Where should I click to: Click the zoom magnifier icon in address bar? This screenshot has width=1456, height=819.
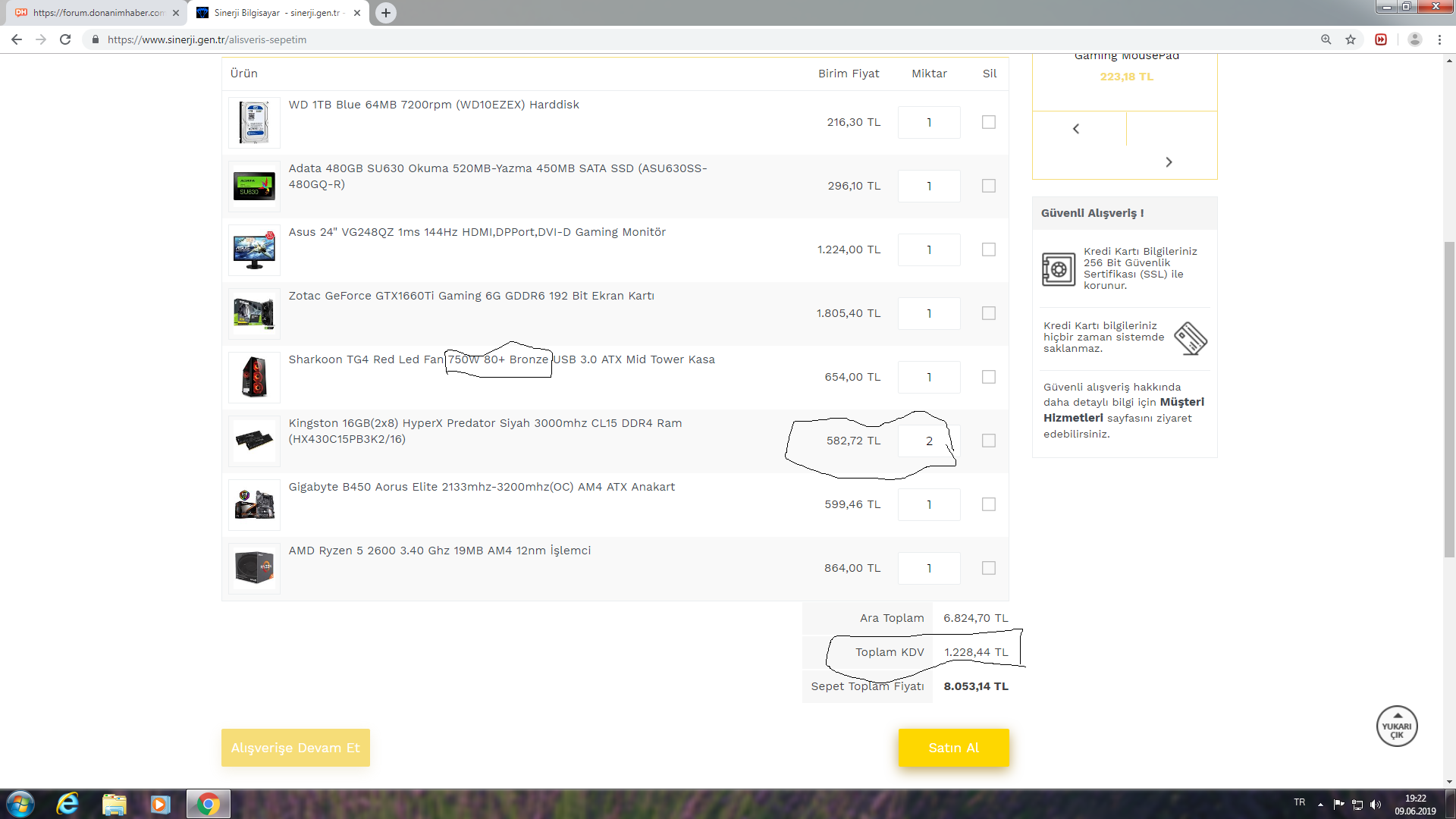point(1326,39)
